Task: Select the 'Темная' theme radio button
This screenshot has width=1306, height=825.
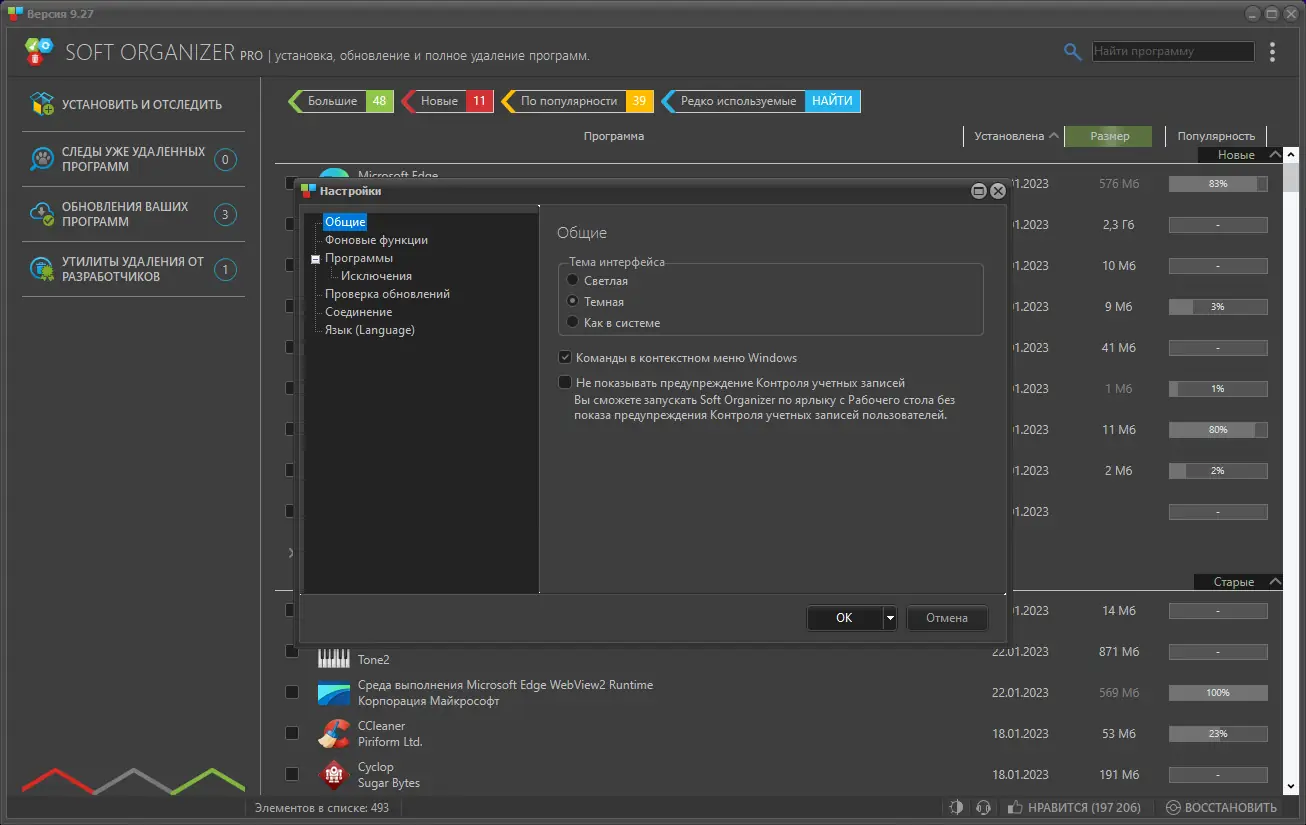Action: click(573, 301)
